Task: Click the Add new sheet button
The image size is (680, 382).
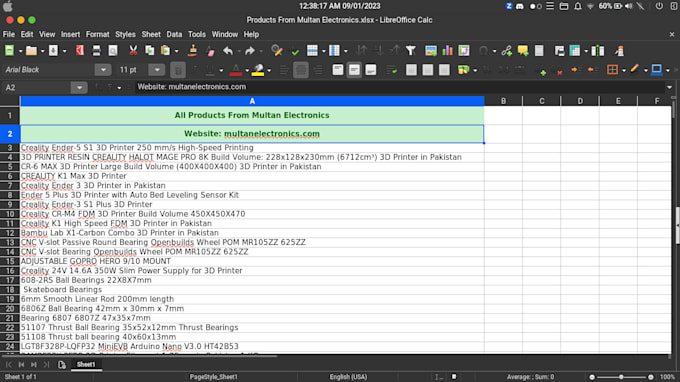Action: pos(62,365)
